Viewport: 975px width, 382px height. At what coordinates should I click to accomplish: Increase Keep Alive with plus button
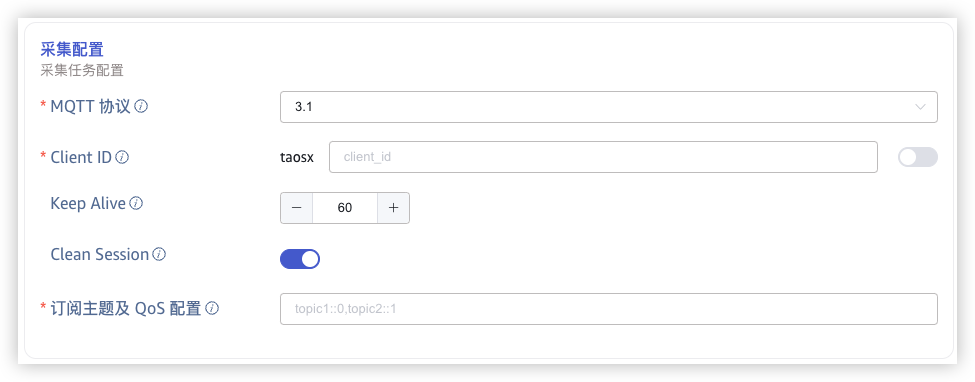point(393,208)
